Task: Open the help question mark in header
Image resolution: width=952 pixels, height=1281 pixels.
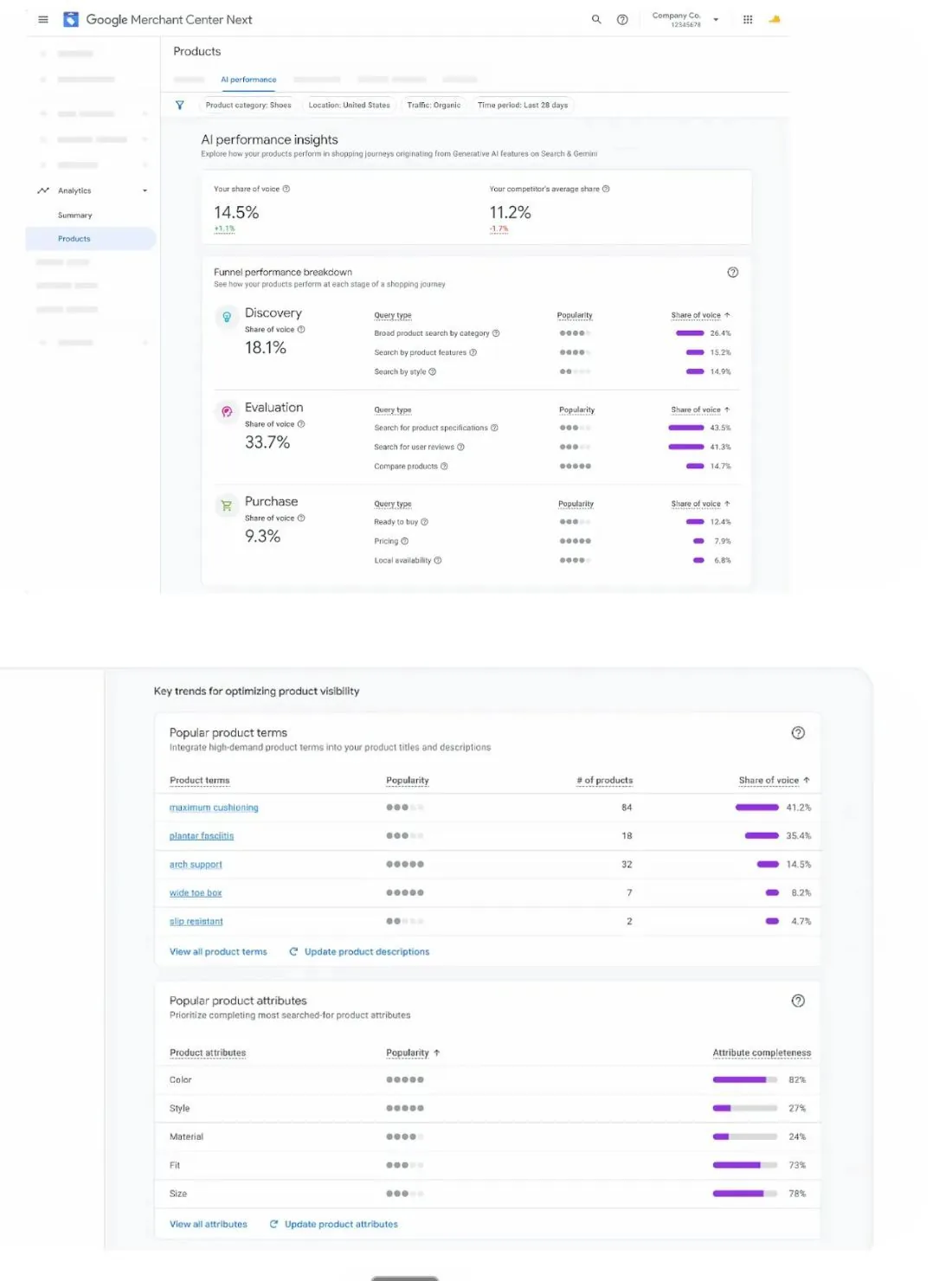Action: tap(622, 19)
